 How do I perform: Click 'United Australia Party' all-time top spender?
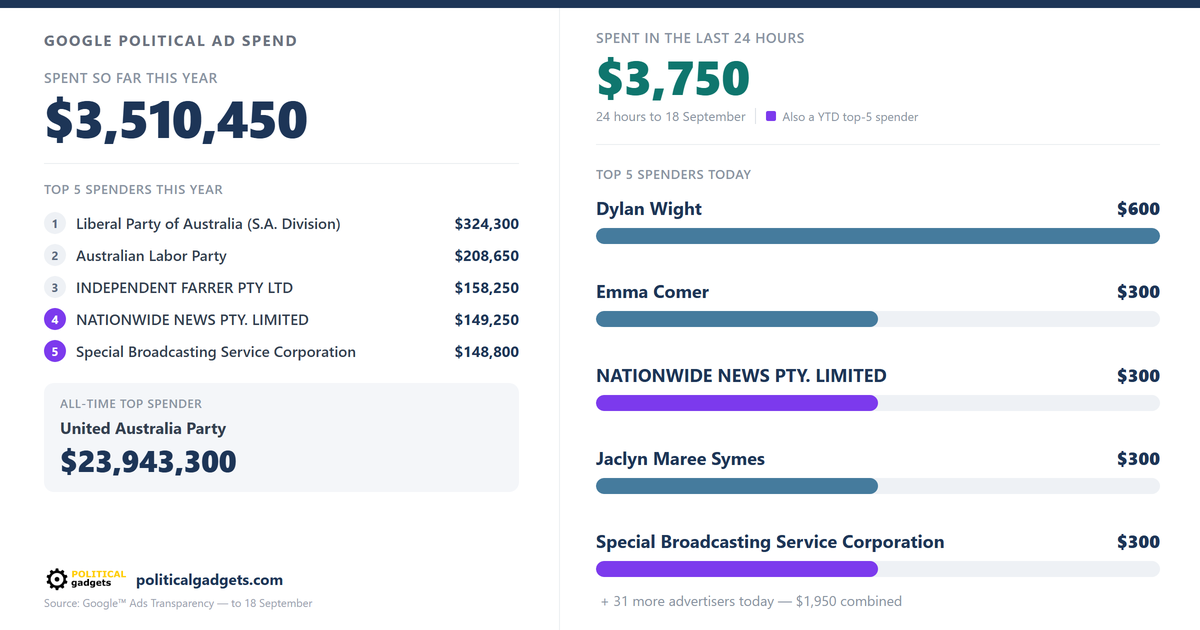click(x=143, y=429)
